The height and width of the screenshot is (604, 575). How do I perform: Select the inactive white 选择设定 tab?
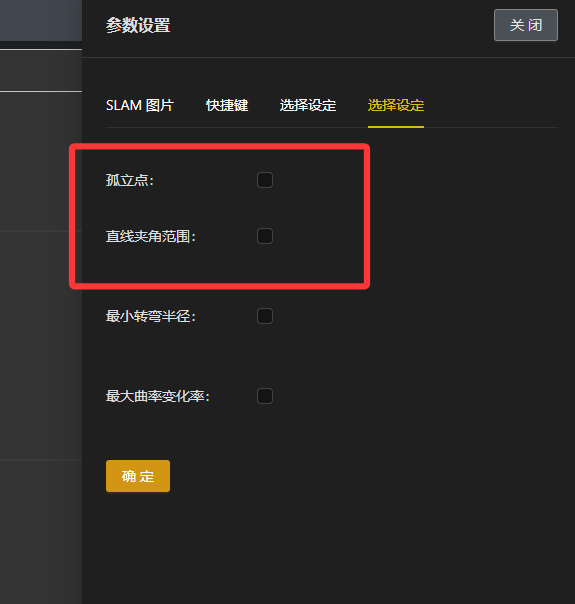[x=308, y=105]
